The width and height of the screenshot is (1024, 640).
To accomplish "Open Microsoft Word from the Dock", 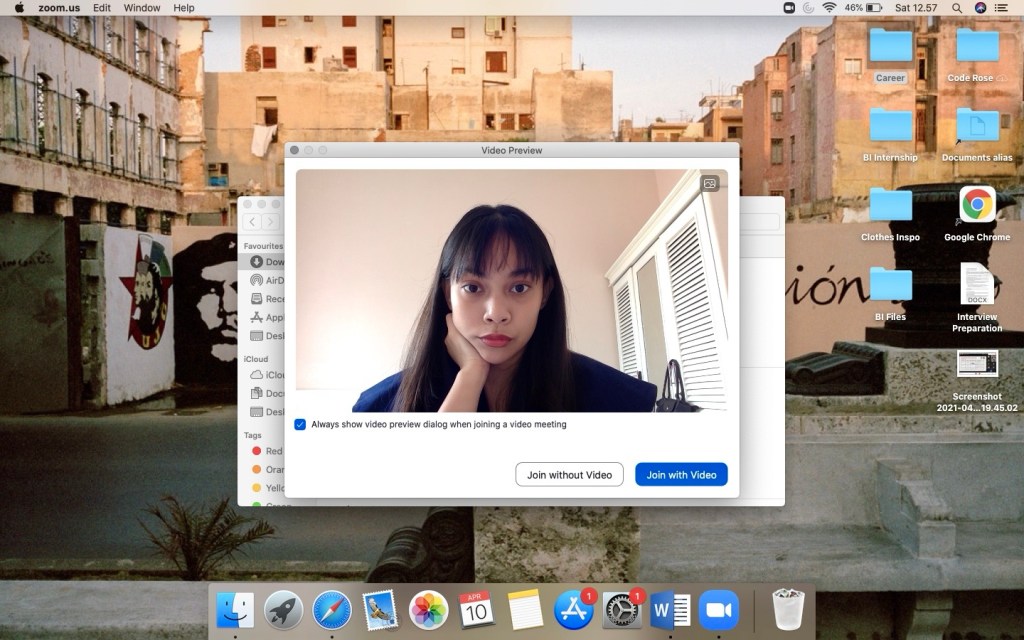I will click(x=670, y=609).
